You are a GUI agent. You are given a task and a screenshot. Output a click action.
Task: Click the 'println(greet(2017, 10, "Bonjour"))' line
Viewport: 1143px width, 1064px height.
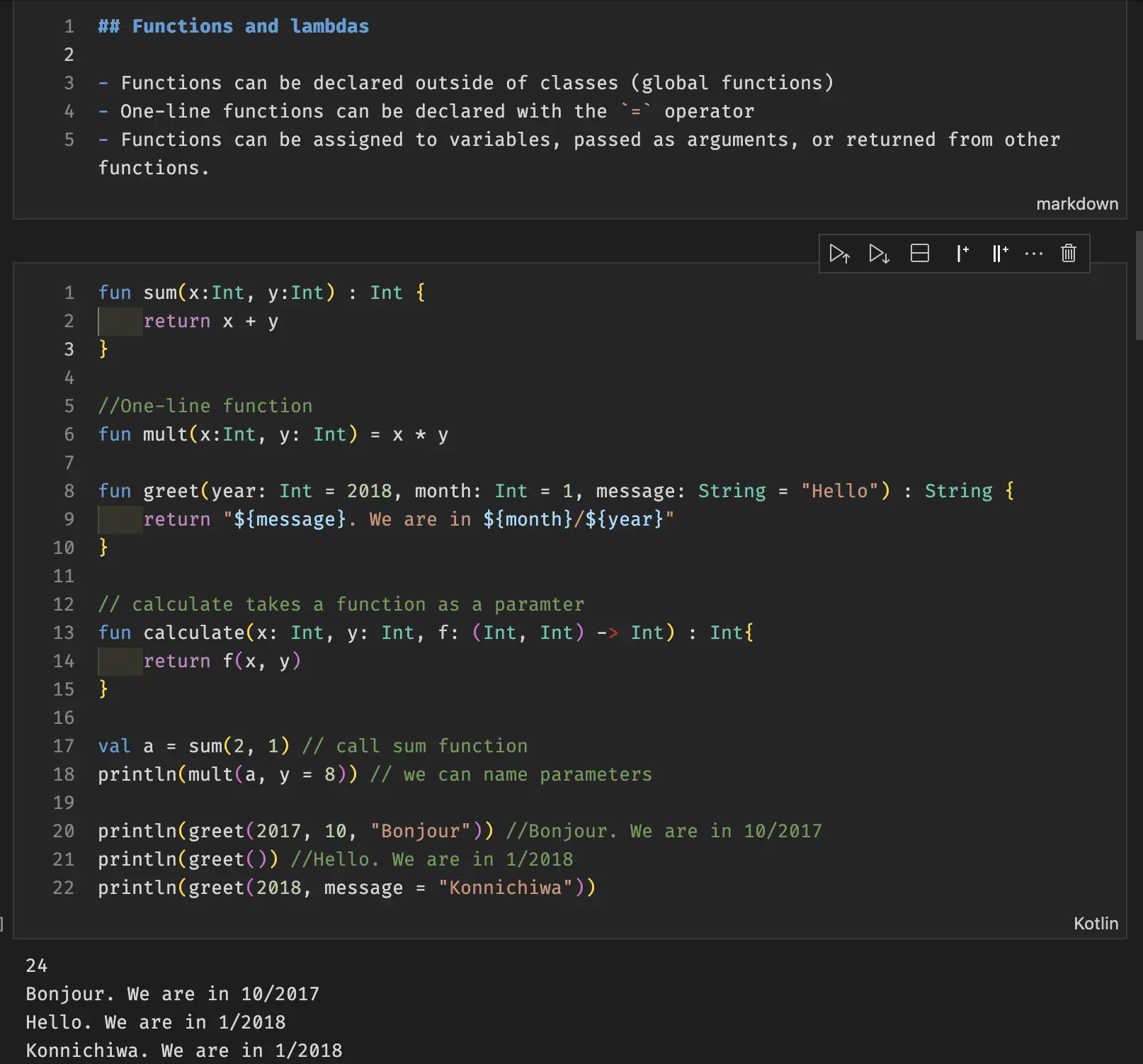296,831
